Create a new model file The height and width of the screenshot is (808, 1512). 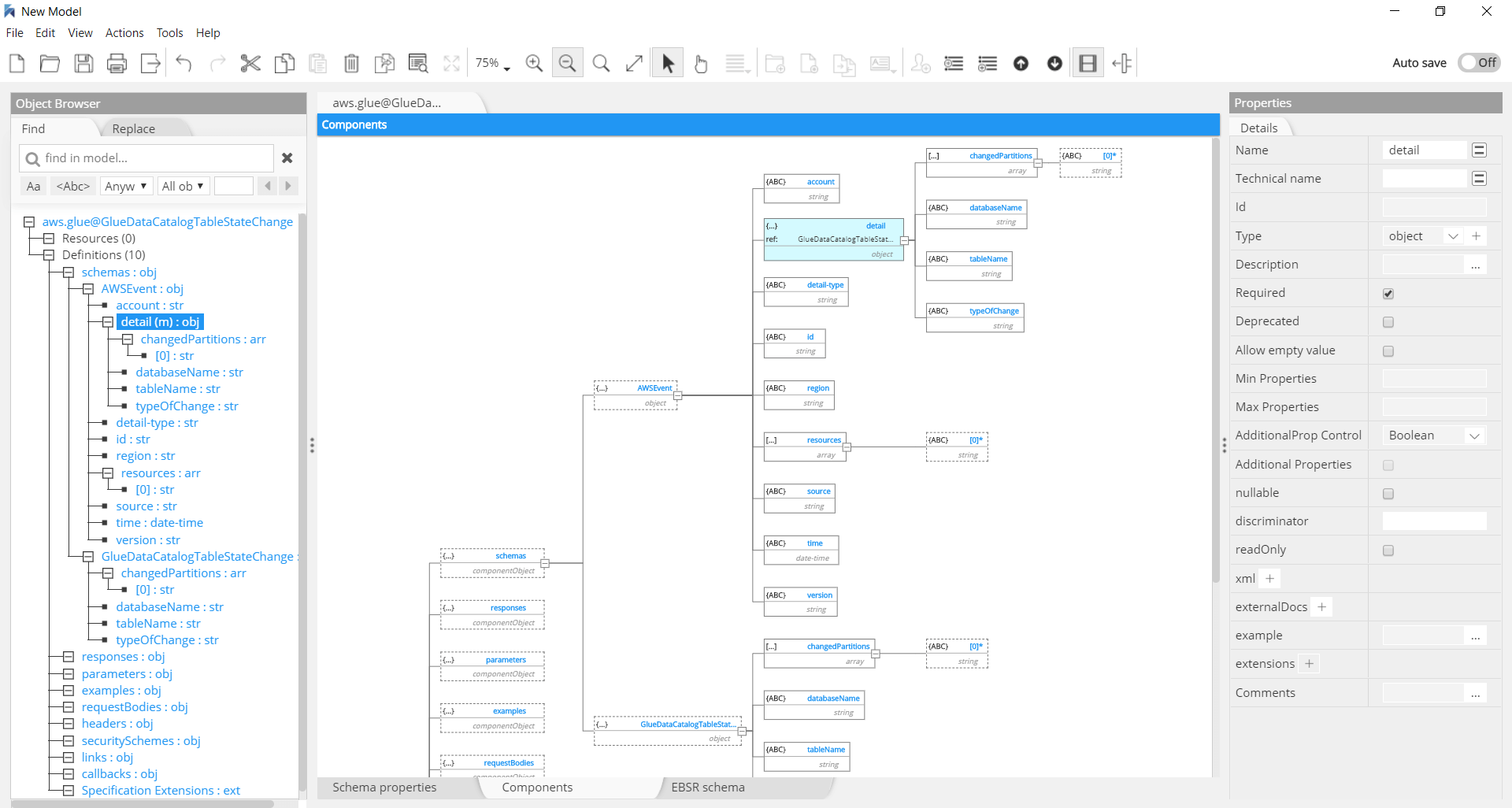[x=17, y=63]
